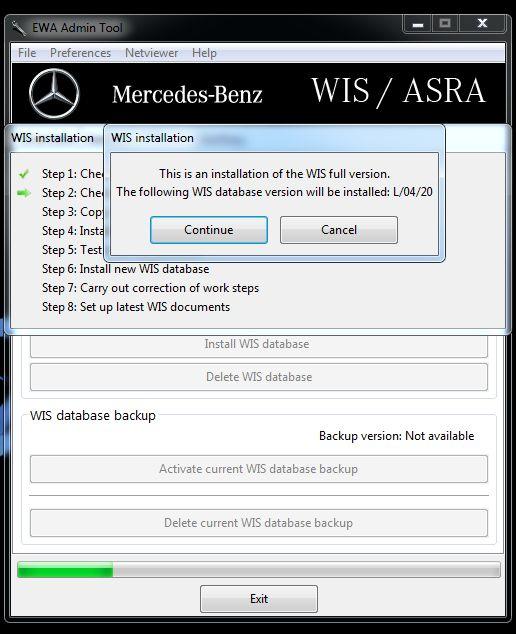Open the Help menu

point(204,53)
